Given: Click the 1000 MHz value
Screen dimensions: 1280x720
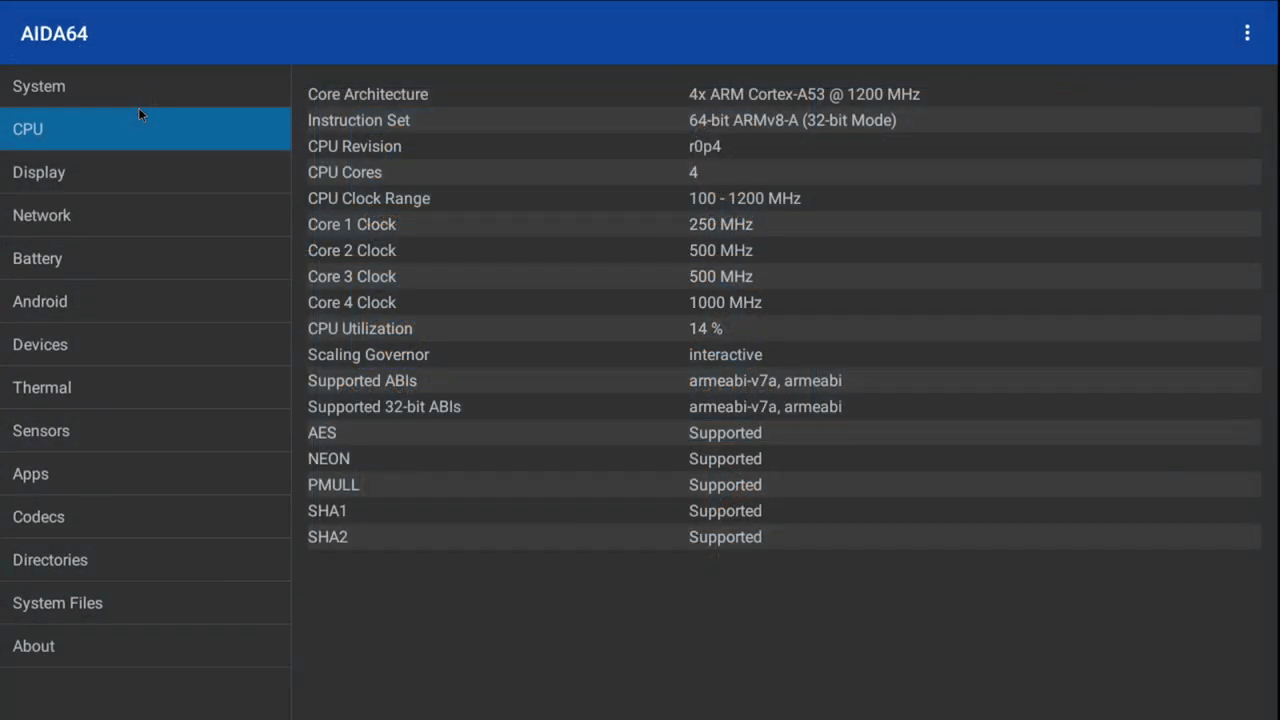Looking at the screenshot, I should [x=725, y=302].
